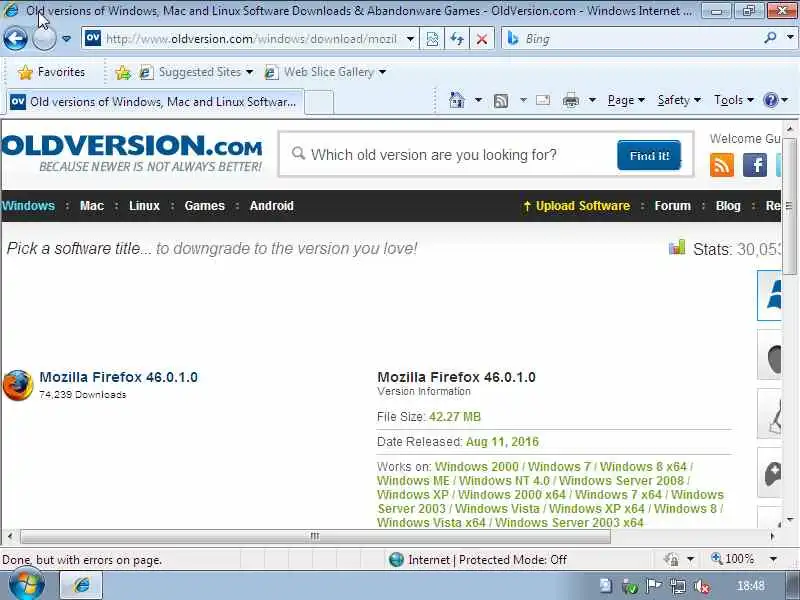Open Suggested Sites dropdown

(x=197, y=72)
